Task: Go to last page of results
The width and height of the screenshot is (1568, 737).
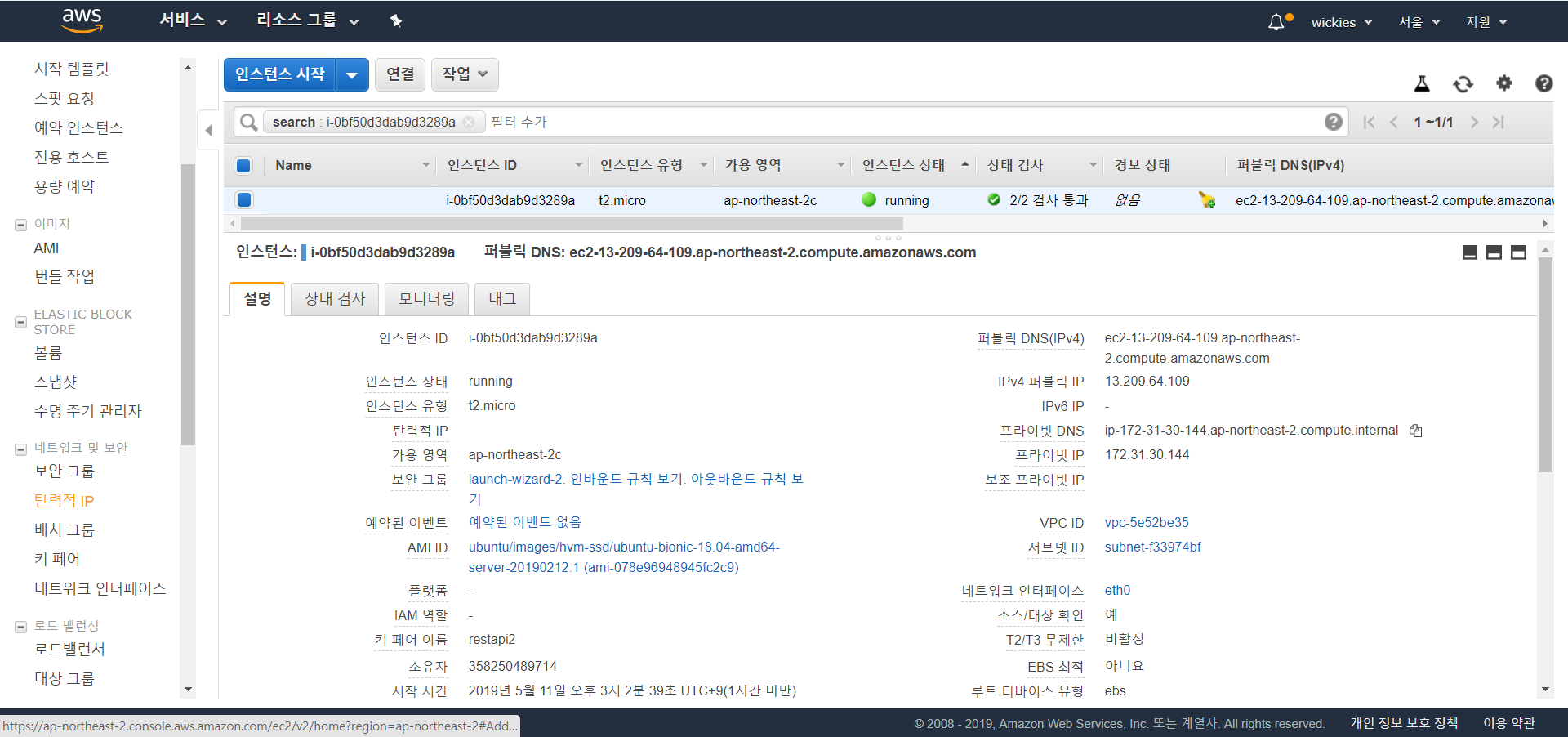Action: [1499, 122]
